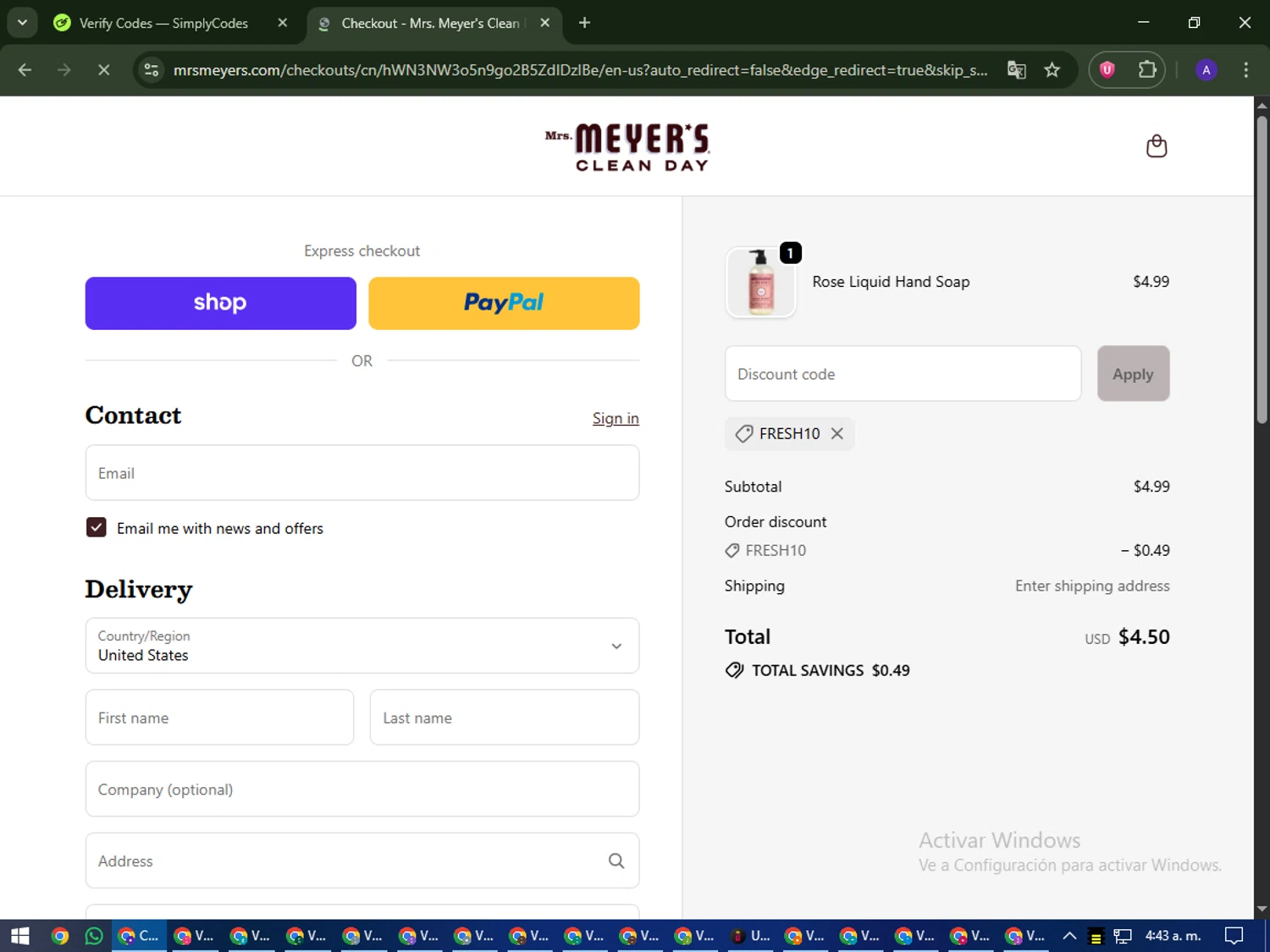Open the Chrome three-dot menu
The height and width of the screenshot is (952, 1270).
[x=1245, y=70]
